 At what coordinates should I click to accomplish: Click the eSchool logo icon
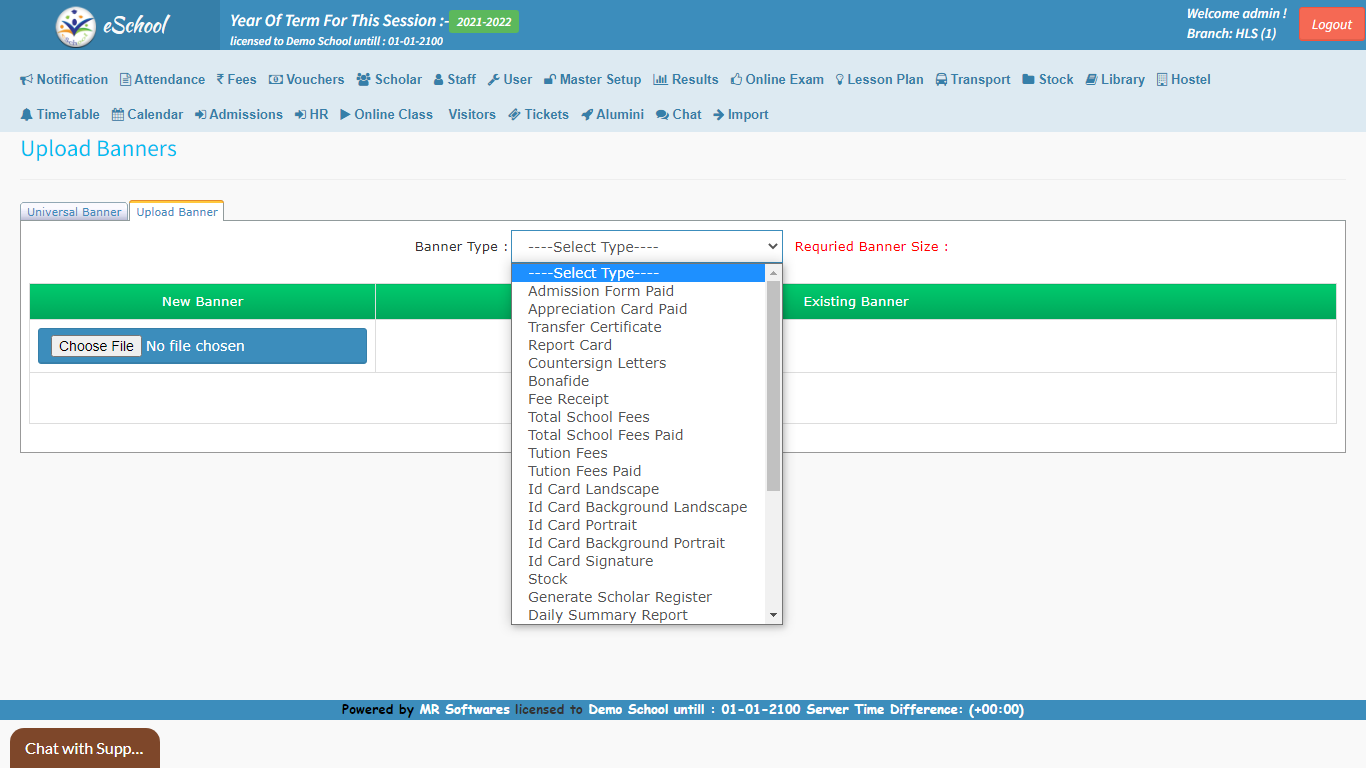point(76,26)
